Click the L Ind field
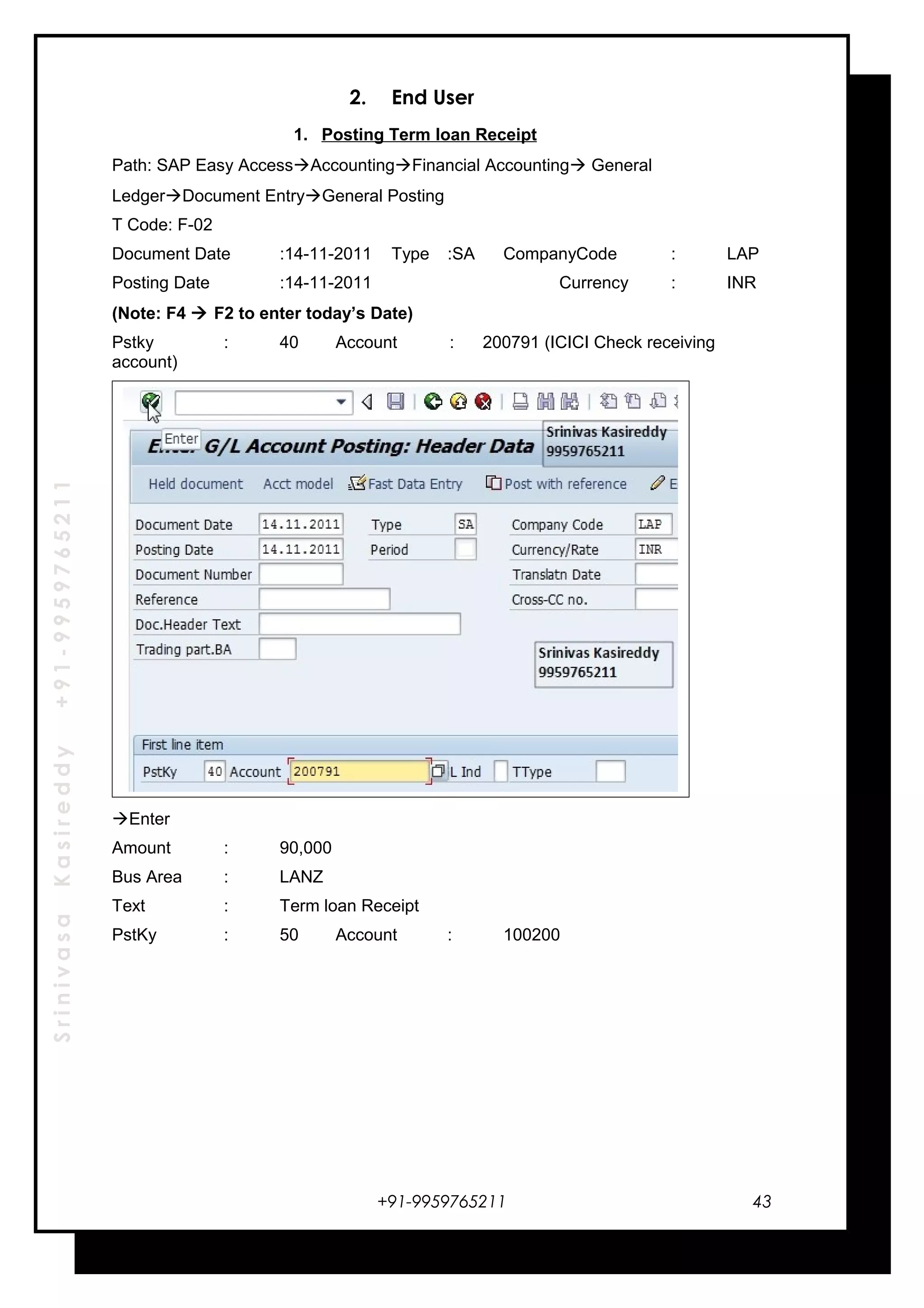 pos(500,771)
